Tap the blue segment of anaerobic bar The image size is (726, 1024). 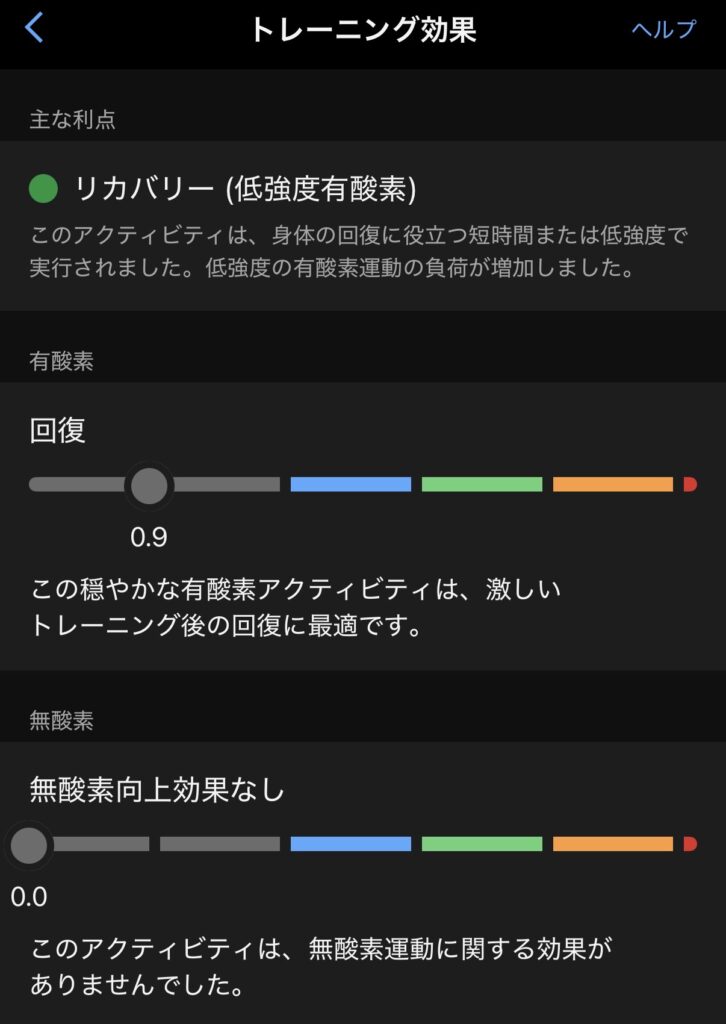(350, 844)
